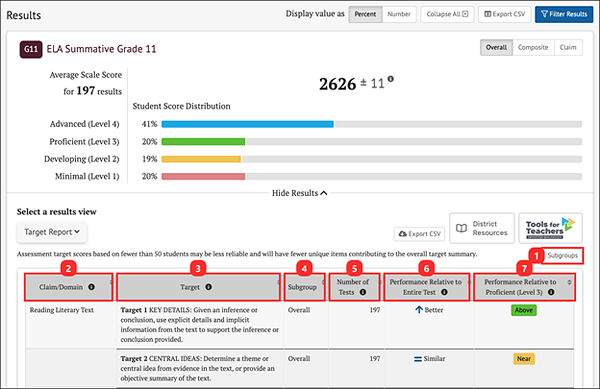The image size is (600, 389).
Task: Click the equals icon next to Similar
Action: coord(418,359)
